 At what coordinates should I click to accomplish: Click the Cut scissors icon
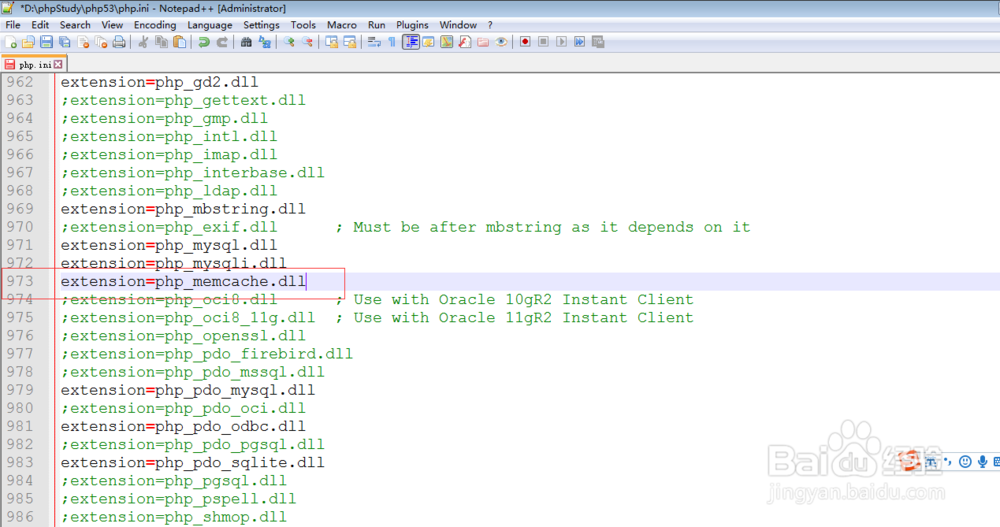143,42
